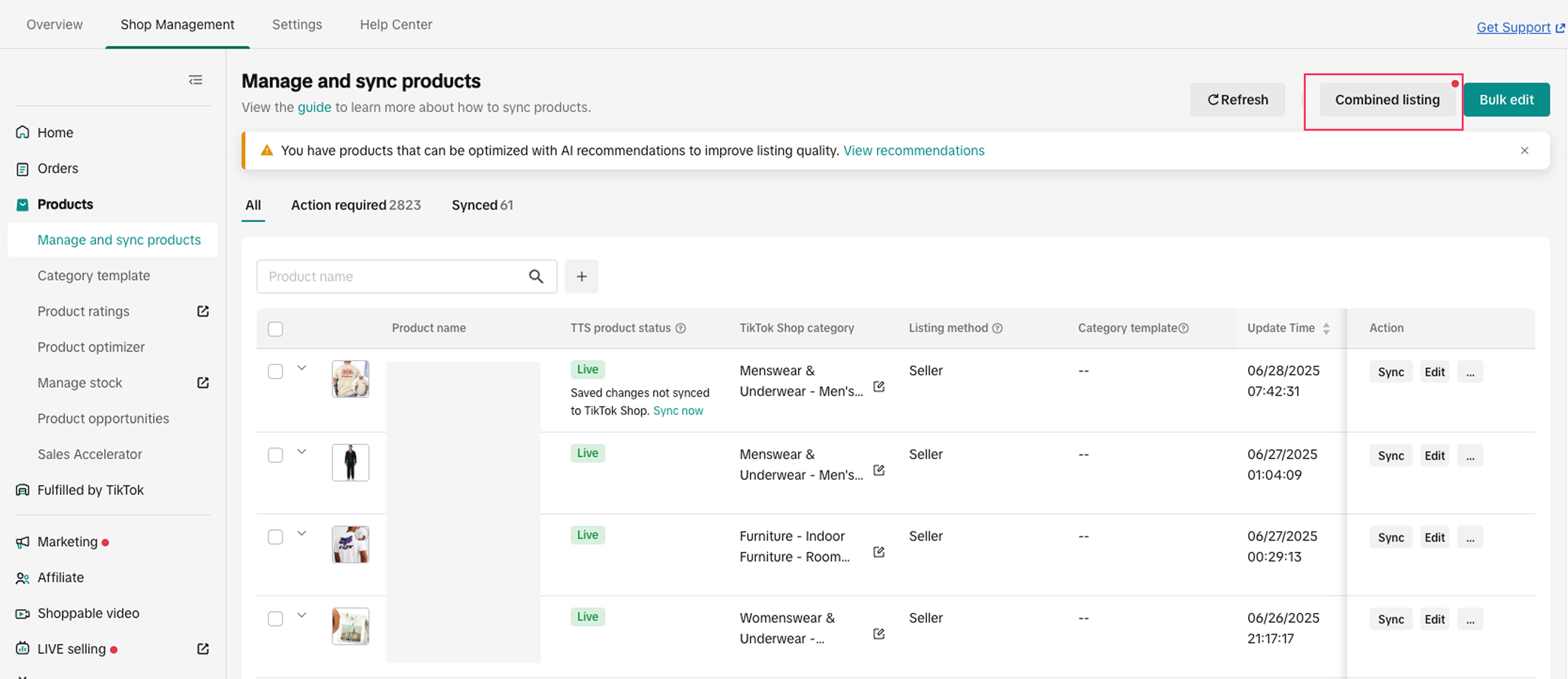Open the Settings top tab

point(296,24)
